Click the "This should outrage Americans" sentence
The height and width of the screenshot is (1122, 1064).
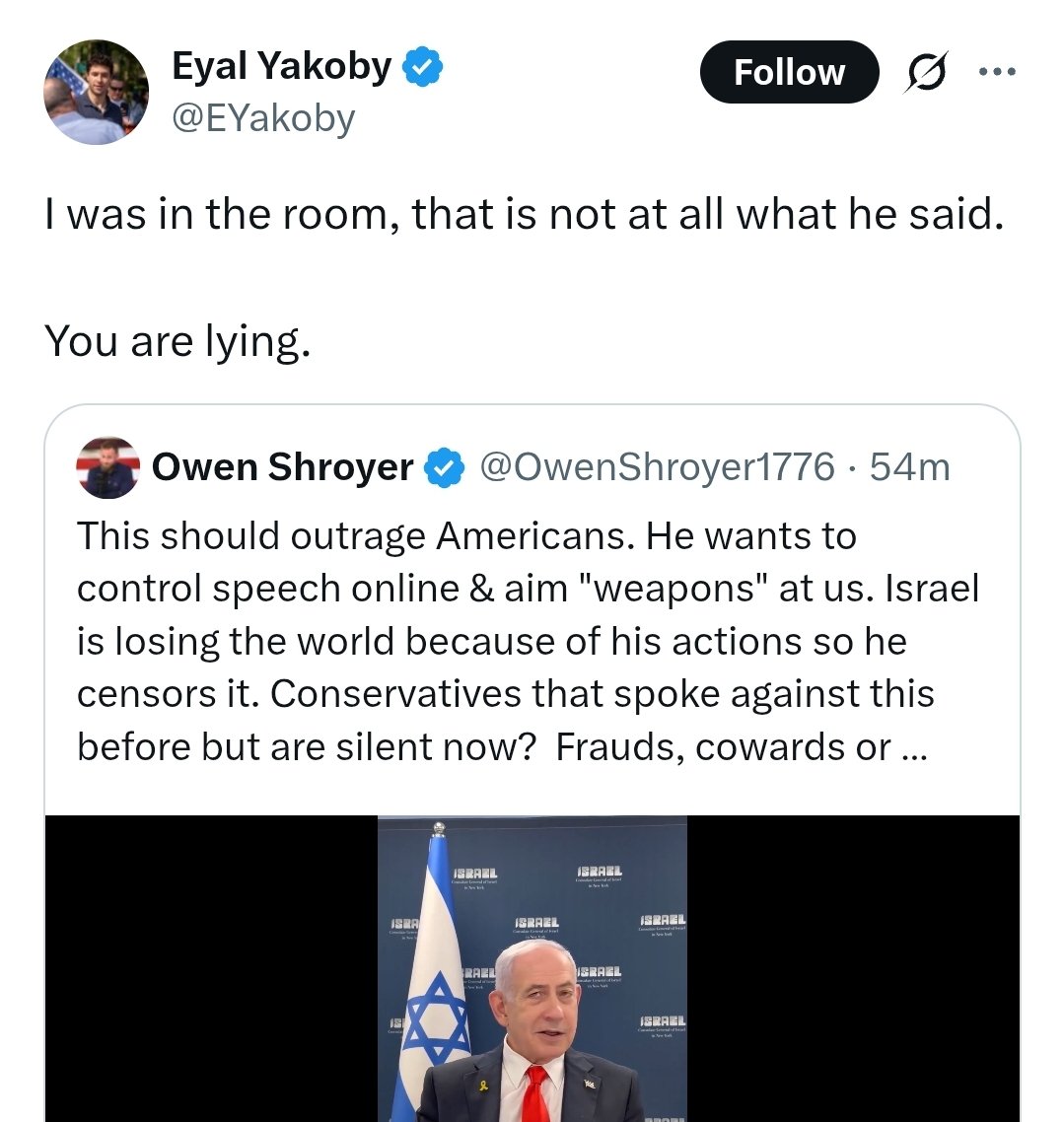pyautogui.click(x=359, y=536)
